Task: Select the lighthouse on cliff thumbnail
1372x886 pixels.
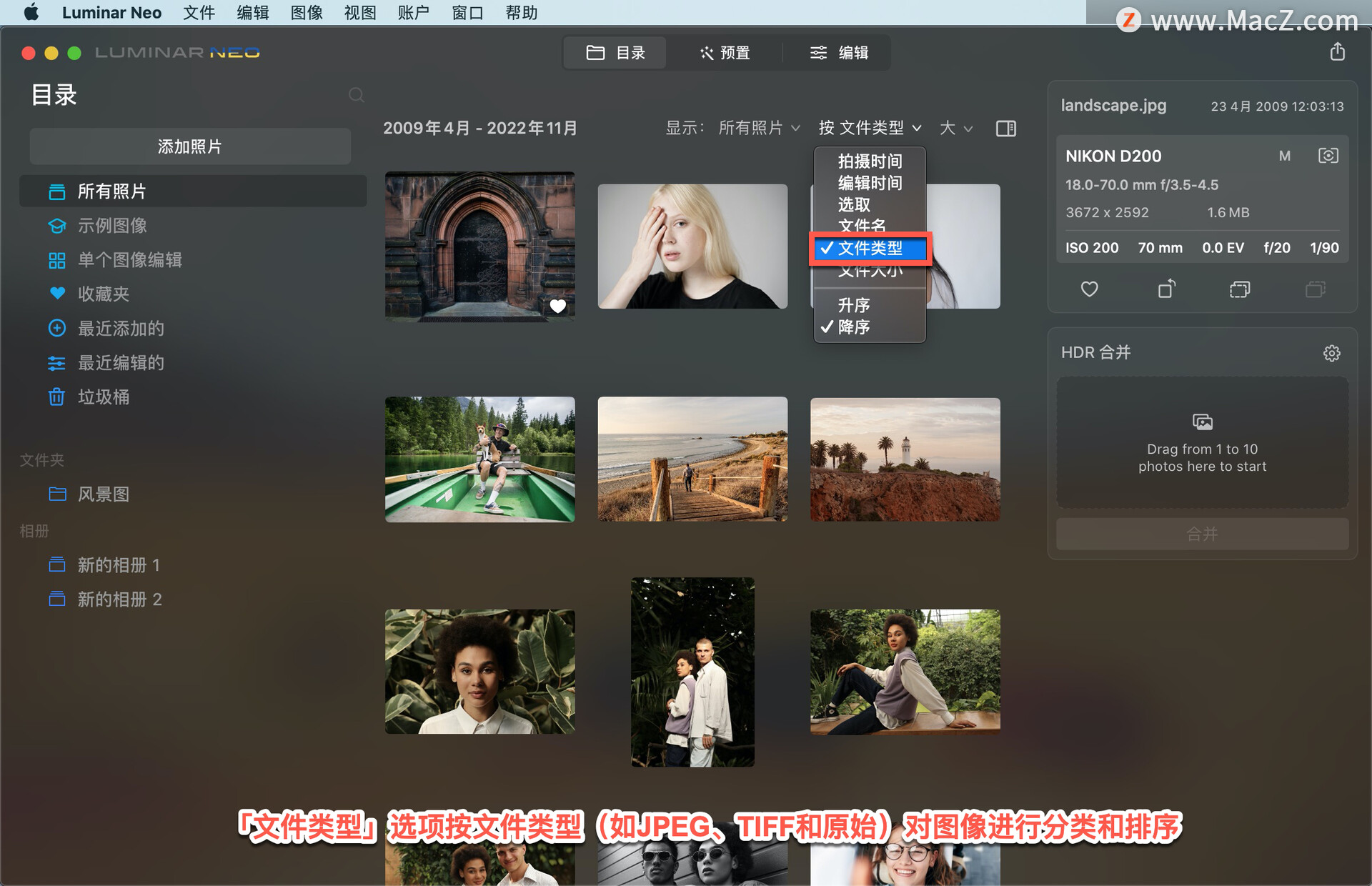Action: point(905,459)
